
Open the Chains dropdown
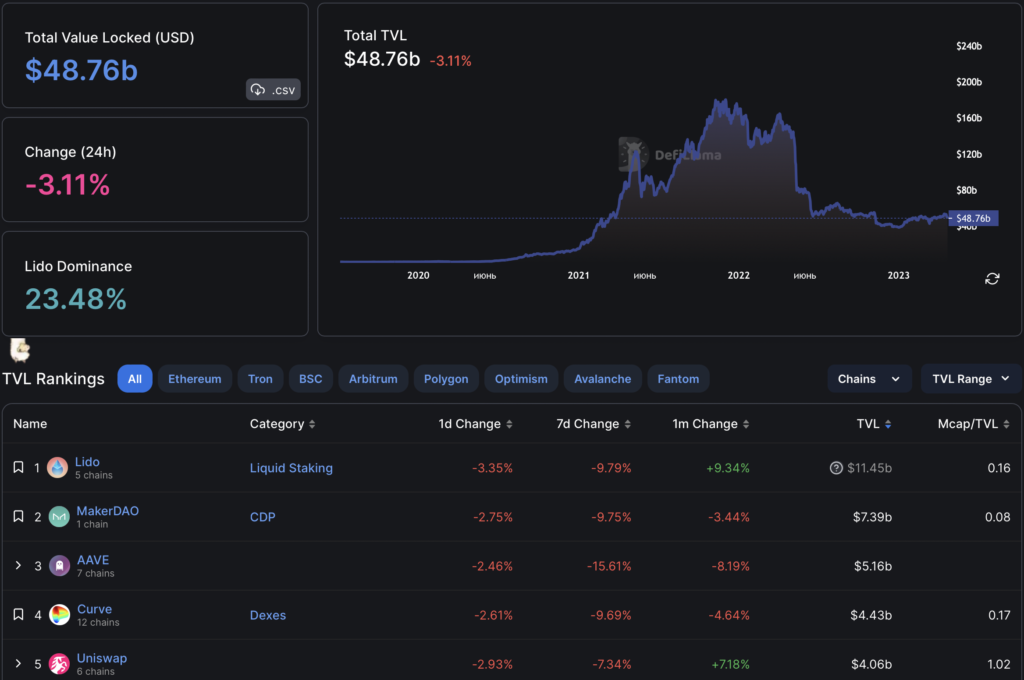coord(869,379)
